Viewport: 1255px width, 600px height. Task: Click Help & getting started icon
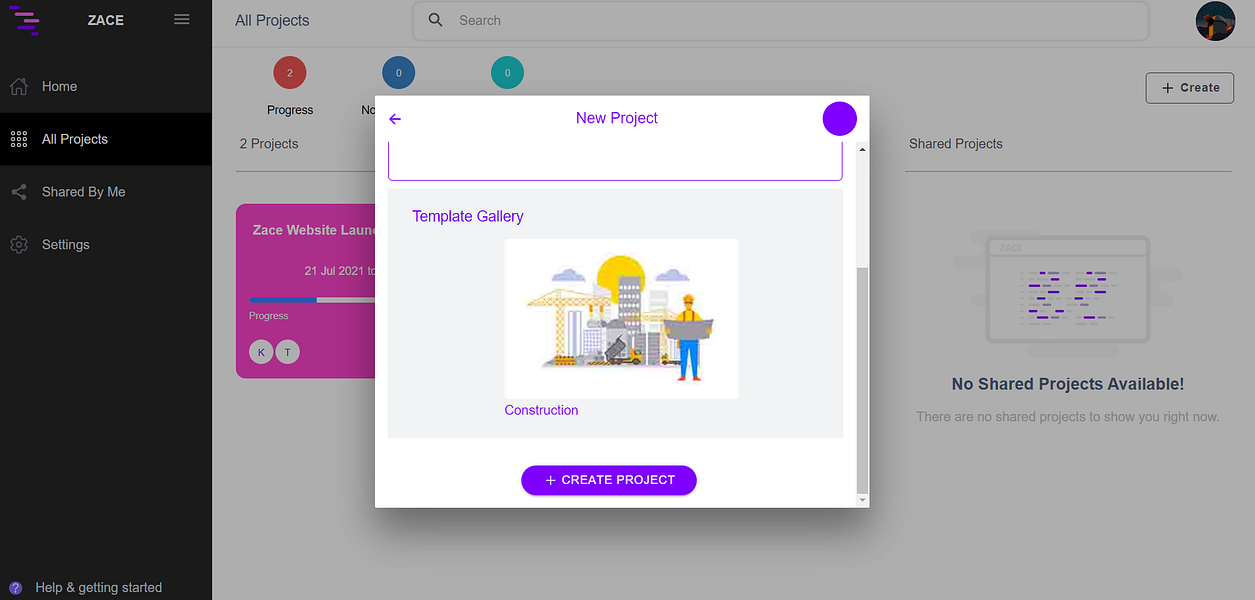(15, 588)
